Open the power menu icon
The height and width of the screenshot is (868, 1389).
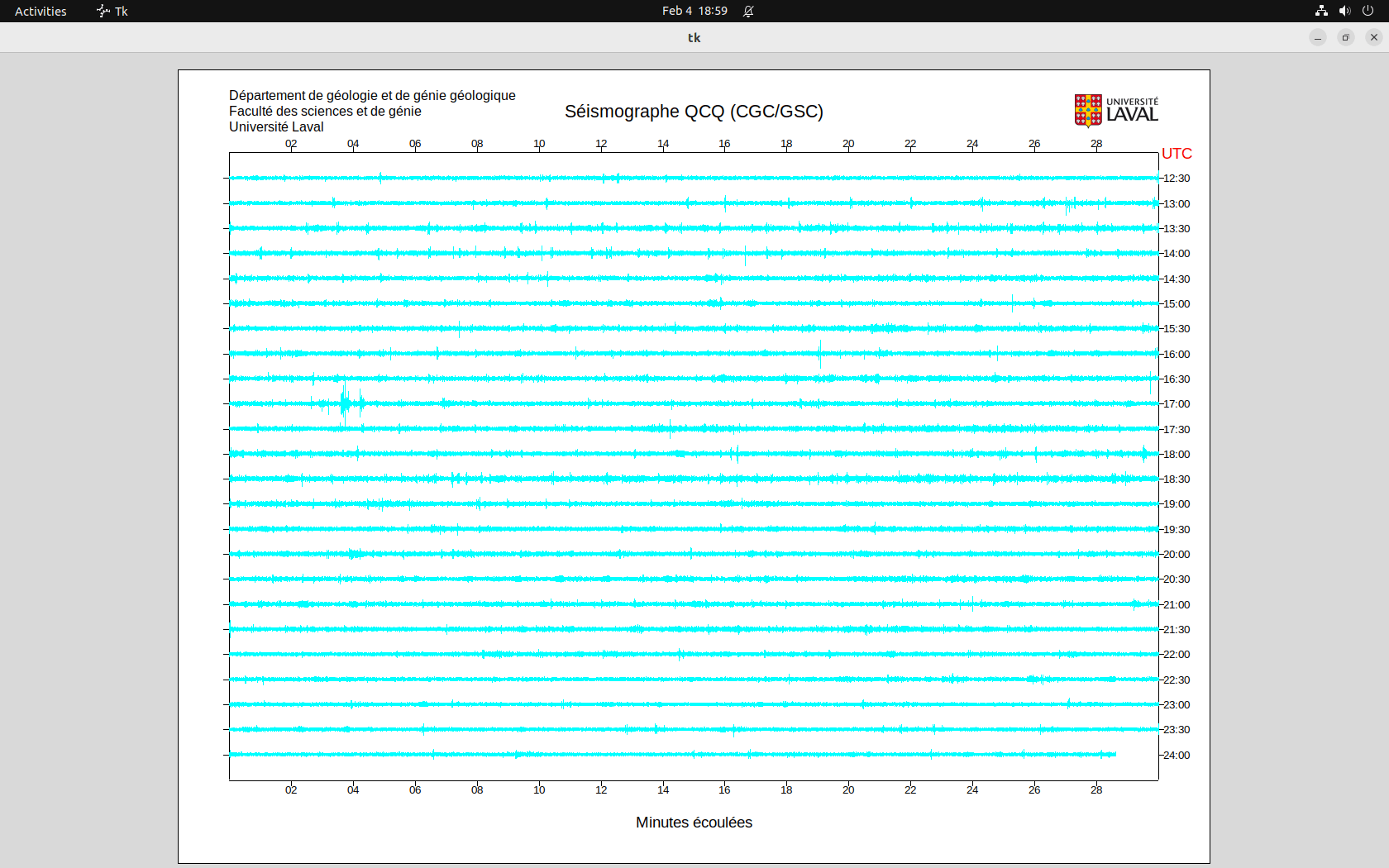pos(1368,11)
